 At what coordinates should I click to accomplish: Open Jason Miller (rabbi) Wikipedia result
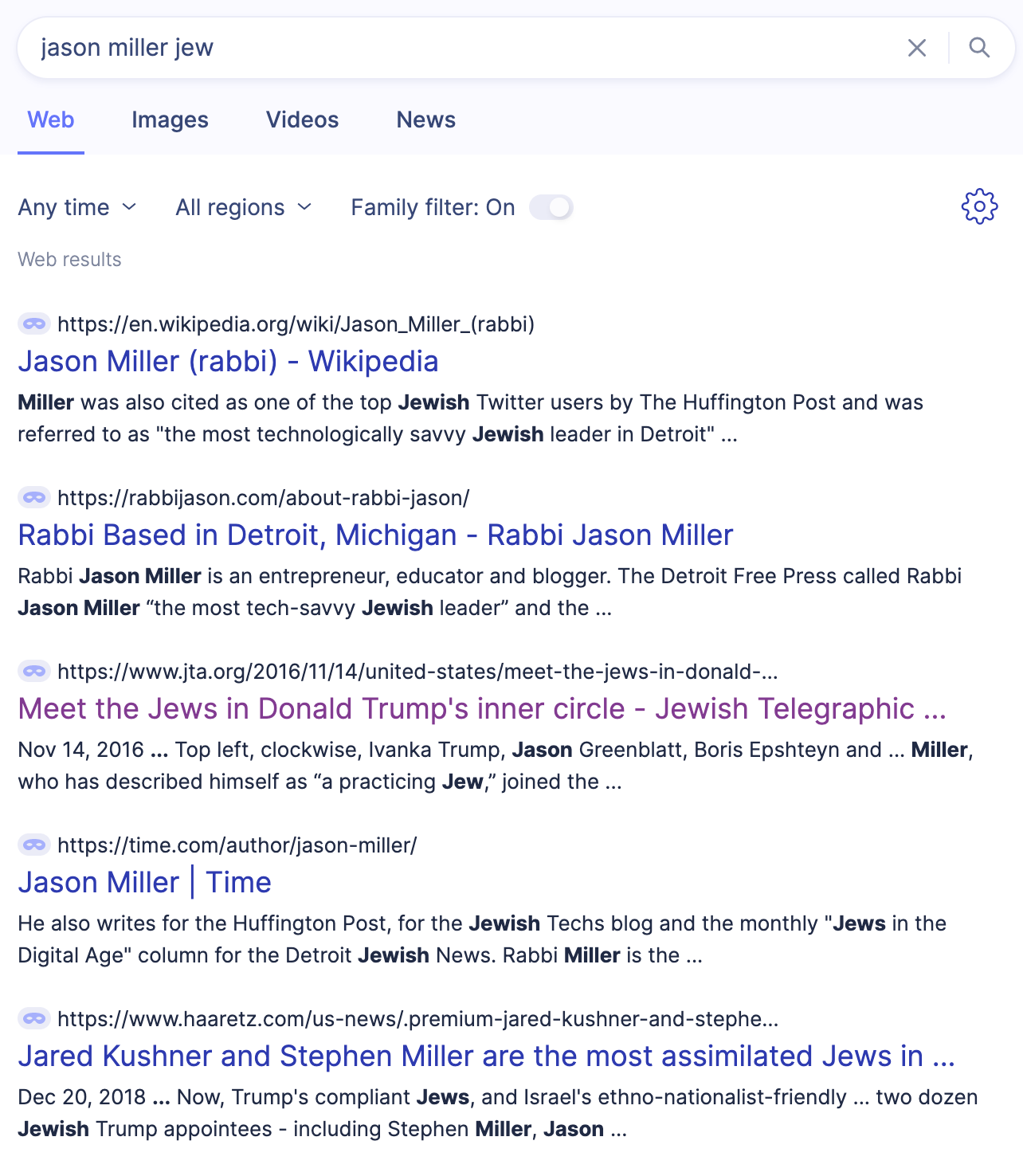coord(228,362)
